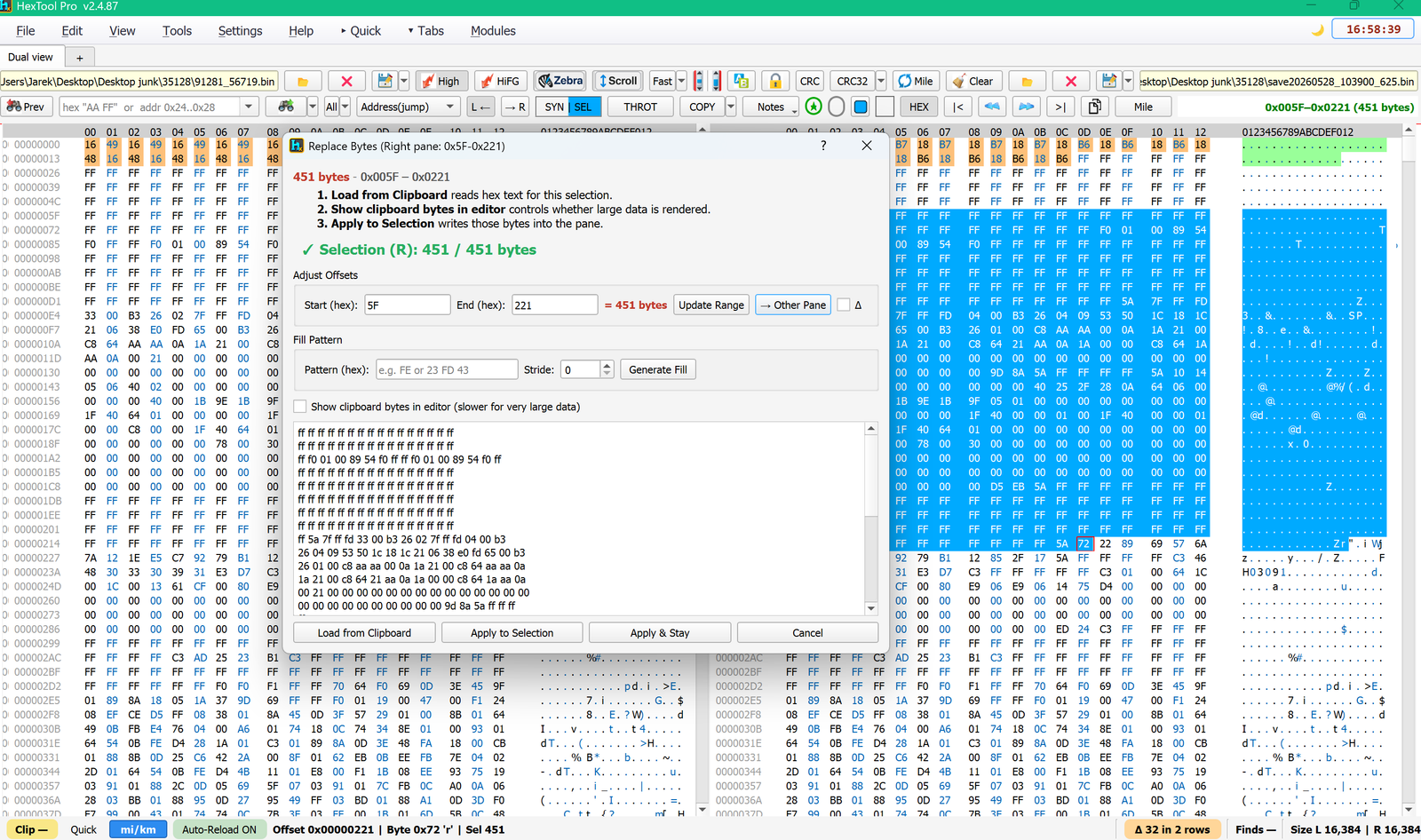1421x840 pixels.
Task: Jump to last difference >| button
Action: pyautogui.click(x=1060, y=107)
